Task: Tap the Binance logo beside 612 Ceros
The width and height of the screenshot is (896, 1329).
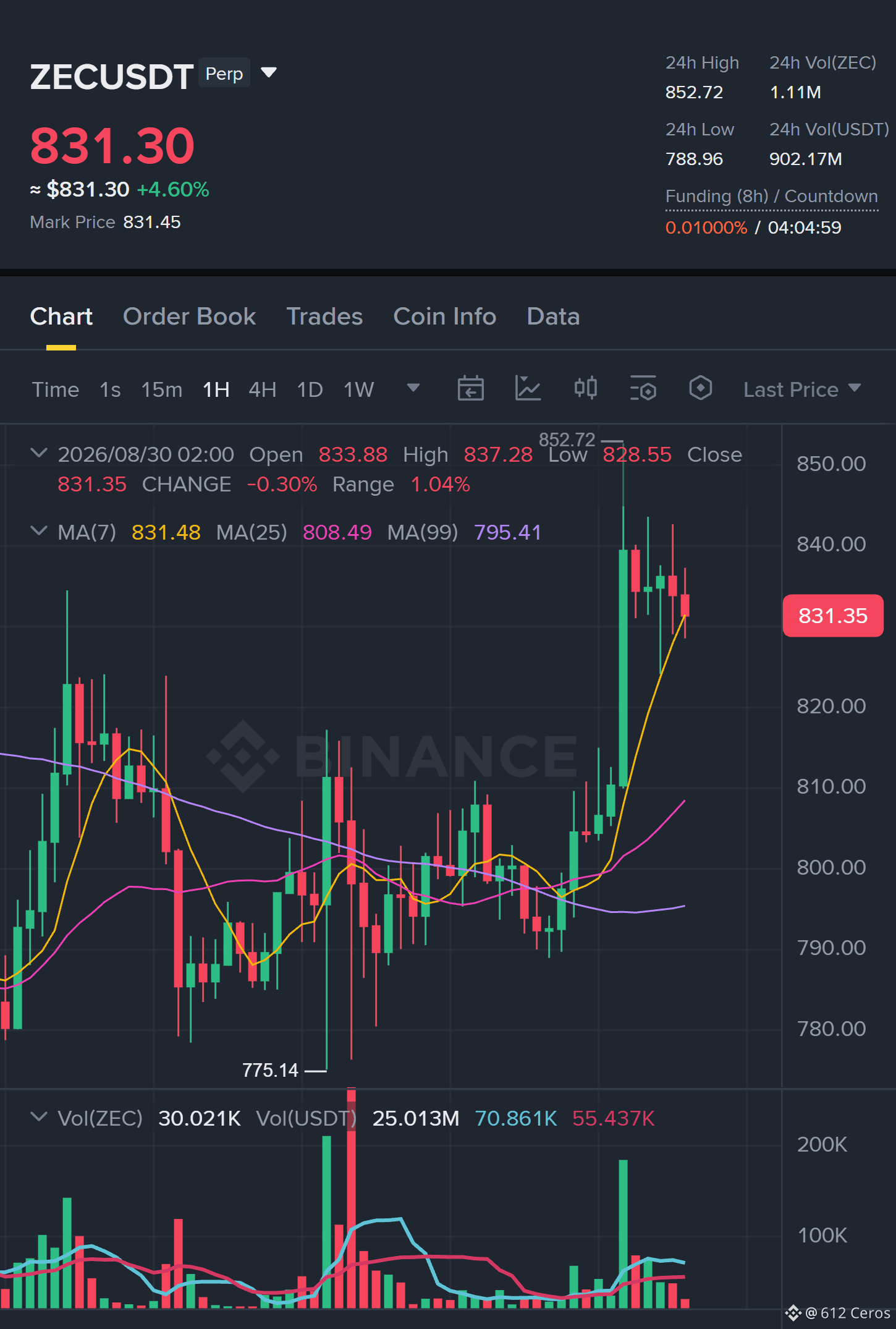Action: tap(793, 1313)
